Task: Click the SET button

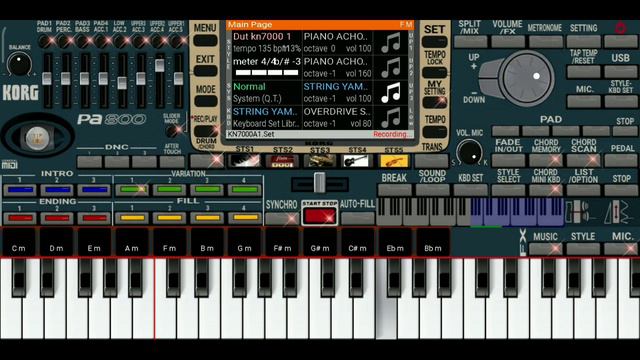Action: (434, 42)
